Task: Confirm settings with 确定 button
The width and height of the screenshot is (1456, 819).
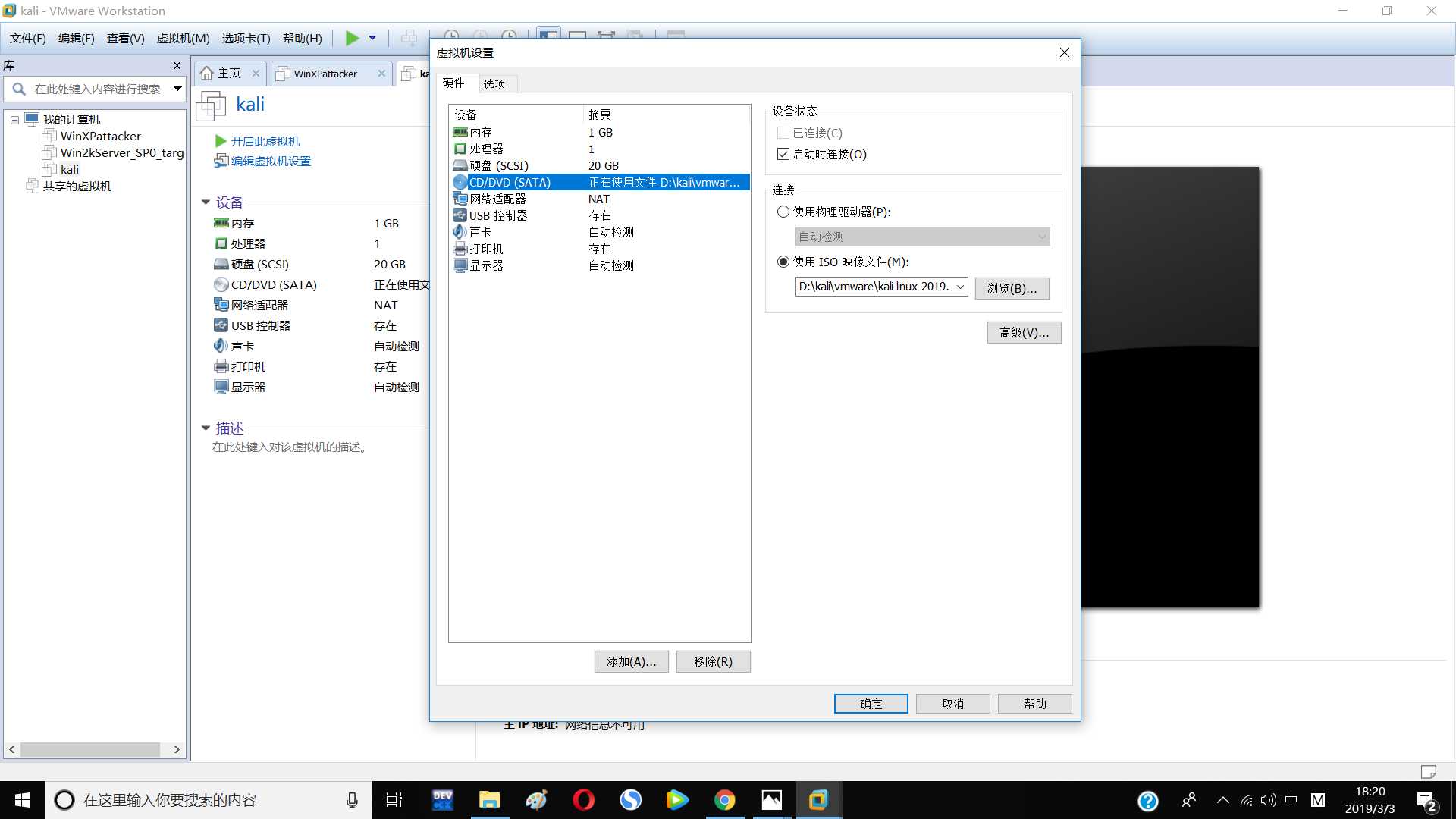Action: click(x=871, y=704)
